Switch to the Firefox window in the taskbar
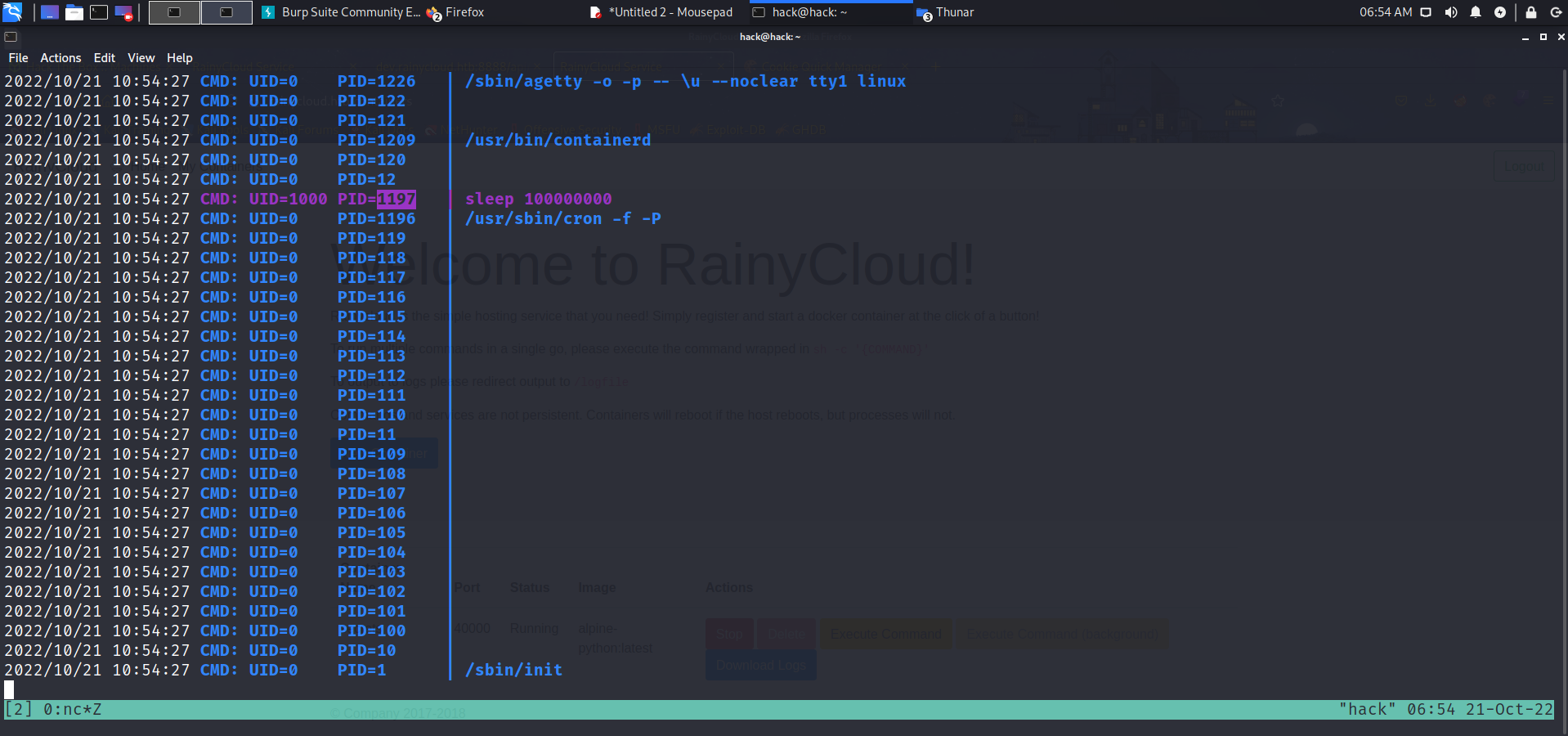This screenshot has height=736, width=1568. (x=455, y=12)
